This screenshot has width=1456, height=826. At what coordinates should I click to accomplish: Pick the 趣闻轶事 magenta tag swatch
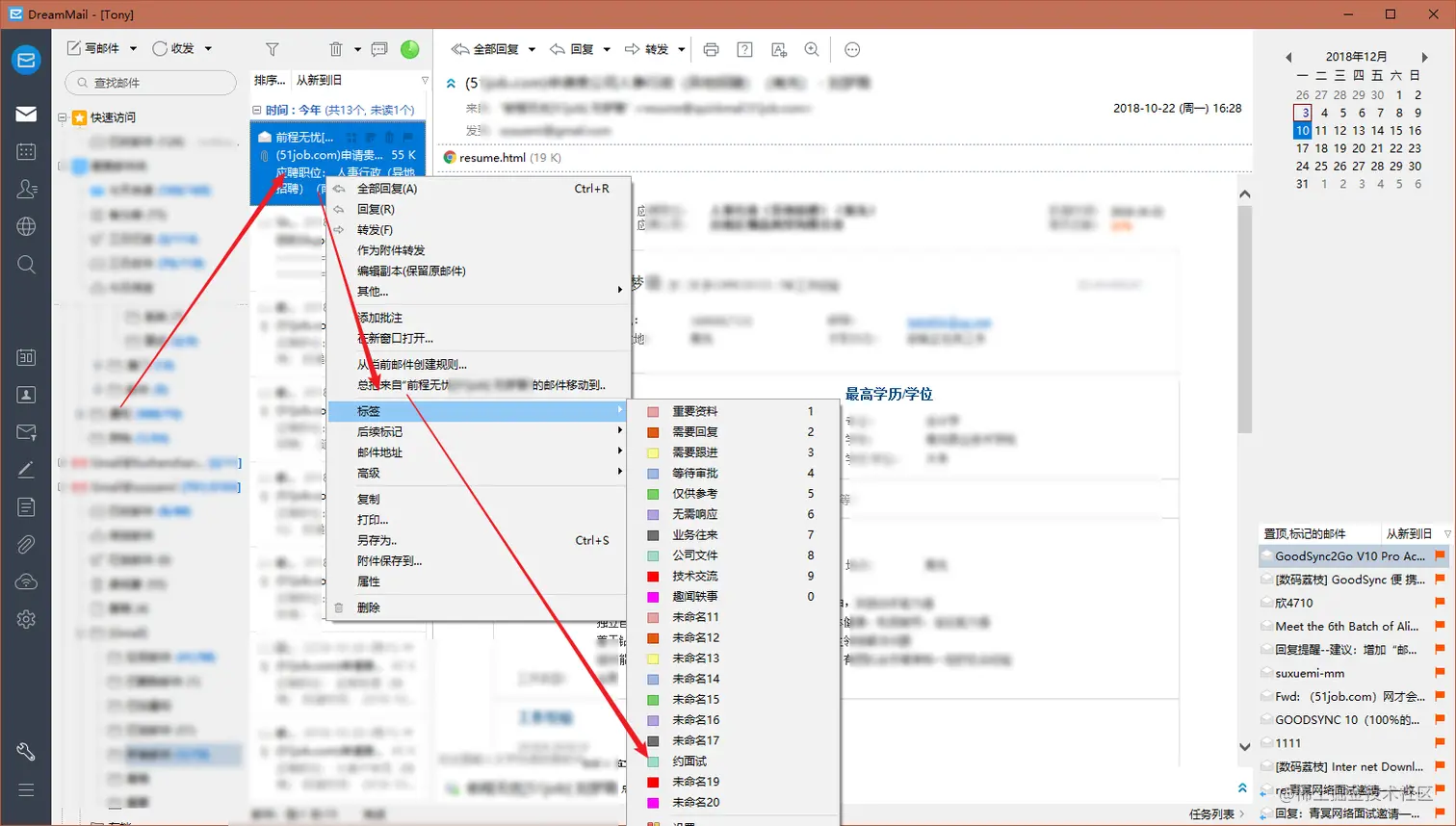(x=653, y=597)
